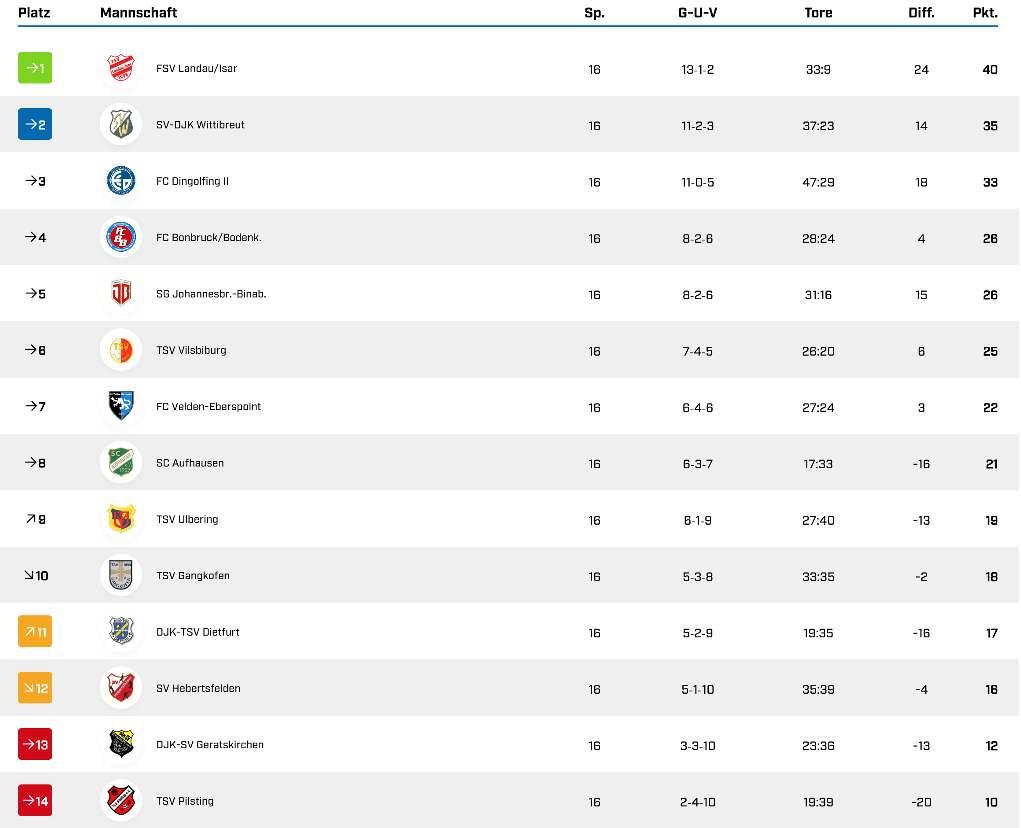1021x828 pixels.
Task: Click the DJK-SV Geratskirchen club logo
Action: (121, 745)
